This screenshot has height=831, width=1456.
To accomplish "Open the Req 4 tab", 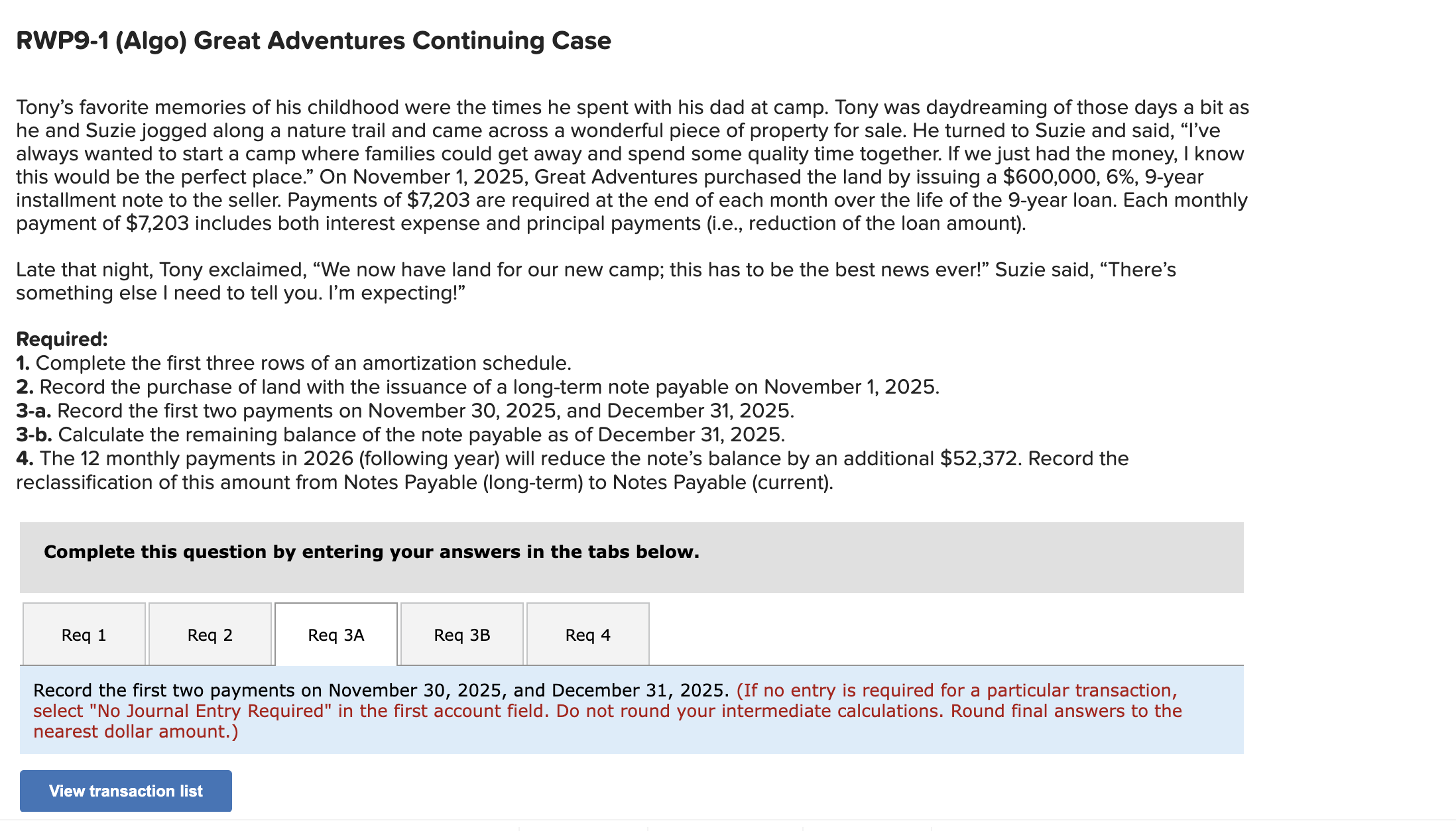I will tap(587, 634).
